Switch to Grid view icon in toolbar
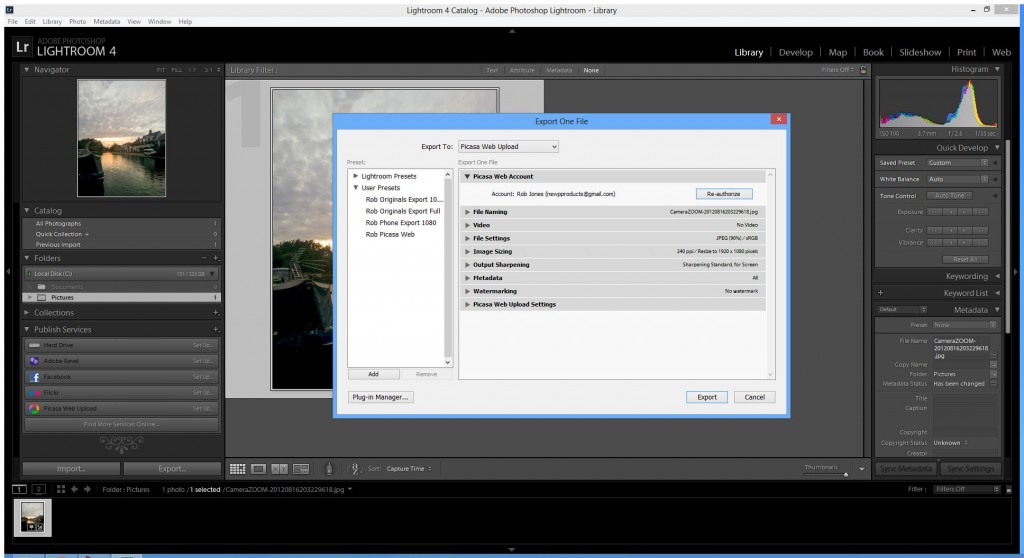This screenshot has width=1024, height=558. 238,468
